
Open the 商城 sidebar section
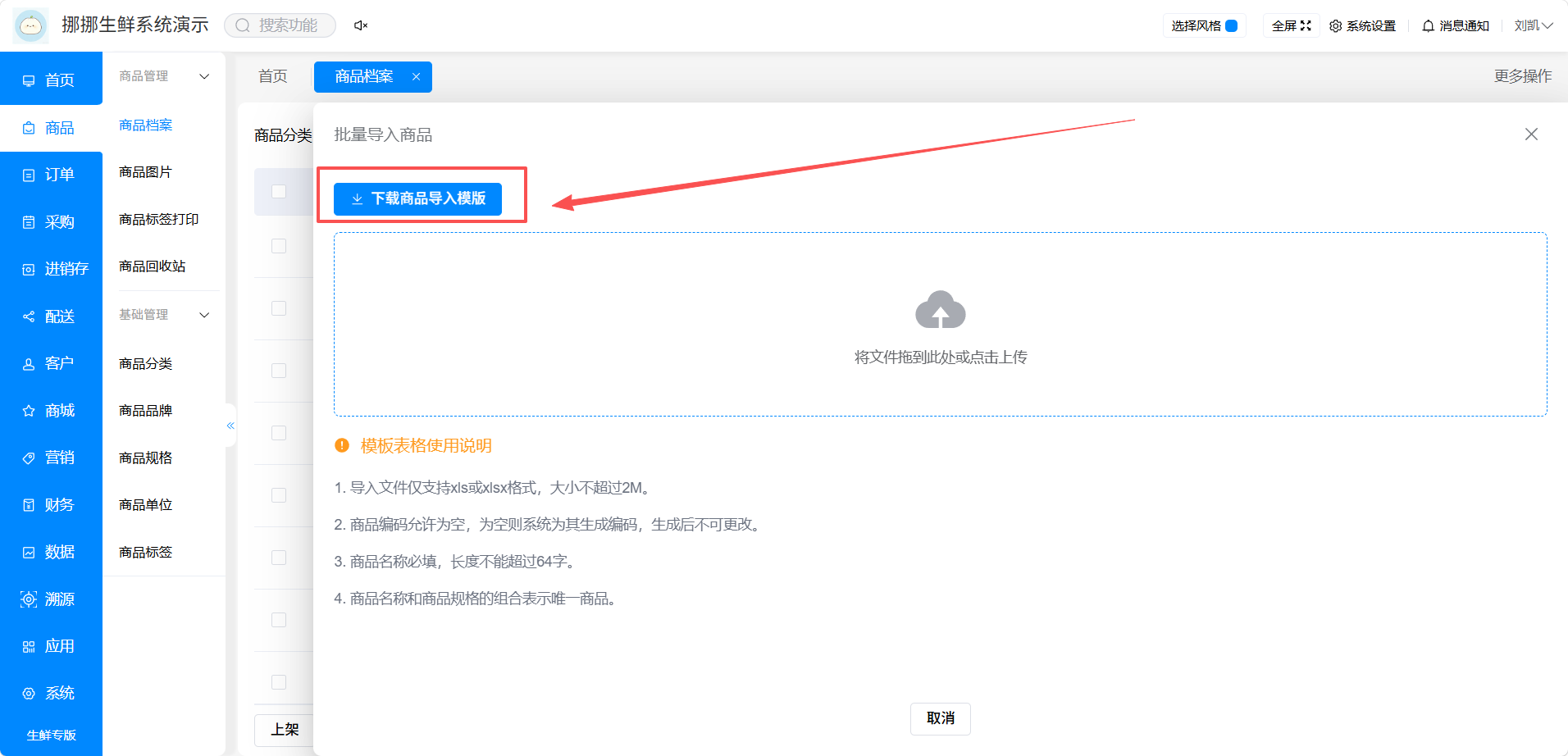coord(51,411)
